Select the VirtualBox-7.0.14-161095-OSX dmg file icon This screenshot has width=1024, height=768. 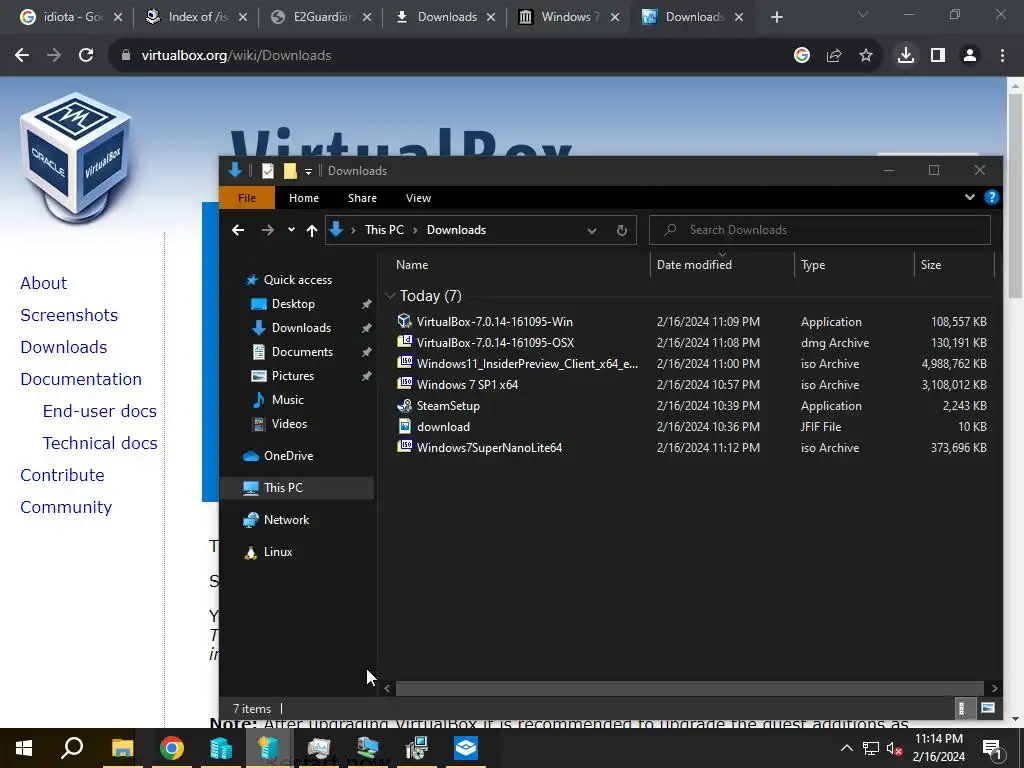[405, 342]
